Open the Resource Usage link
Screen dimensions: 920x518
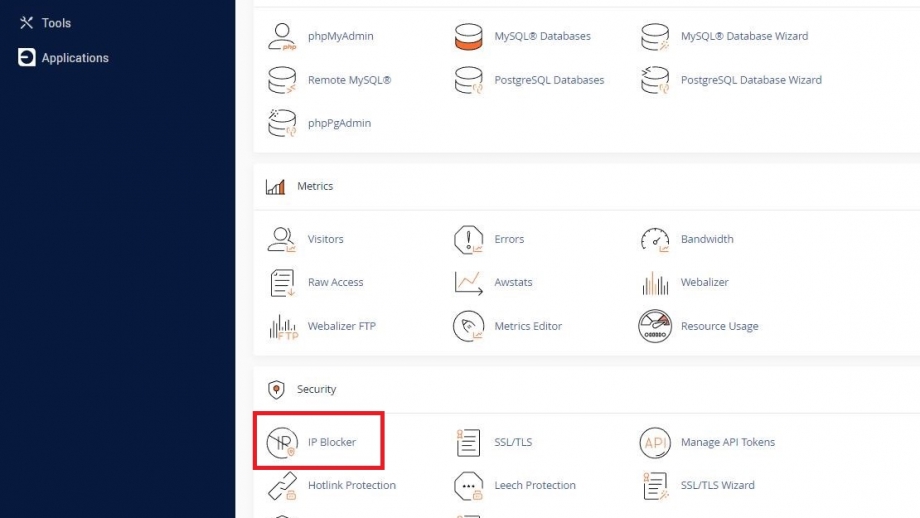(x=719, y=326)
